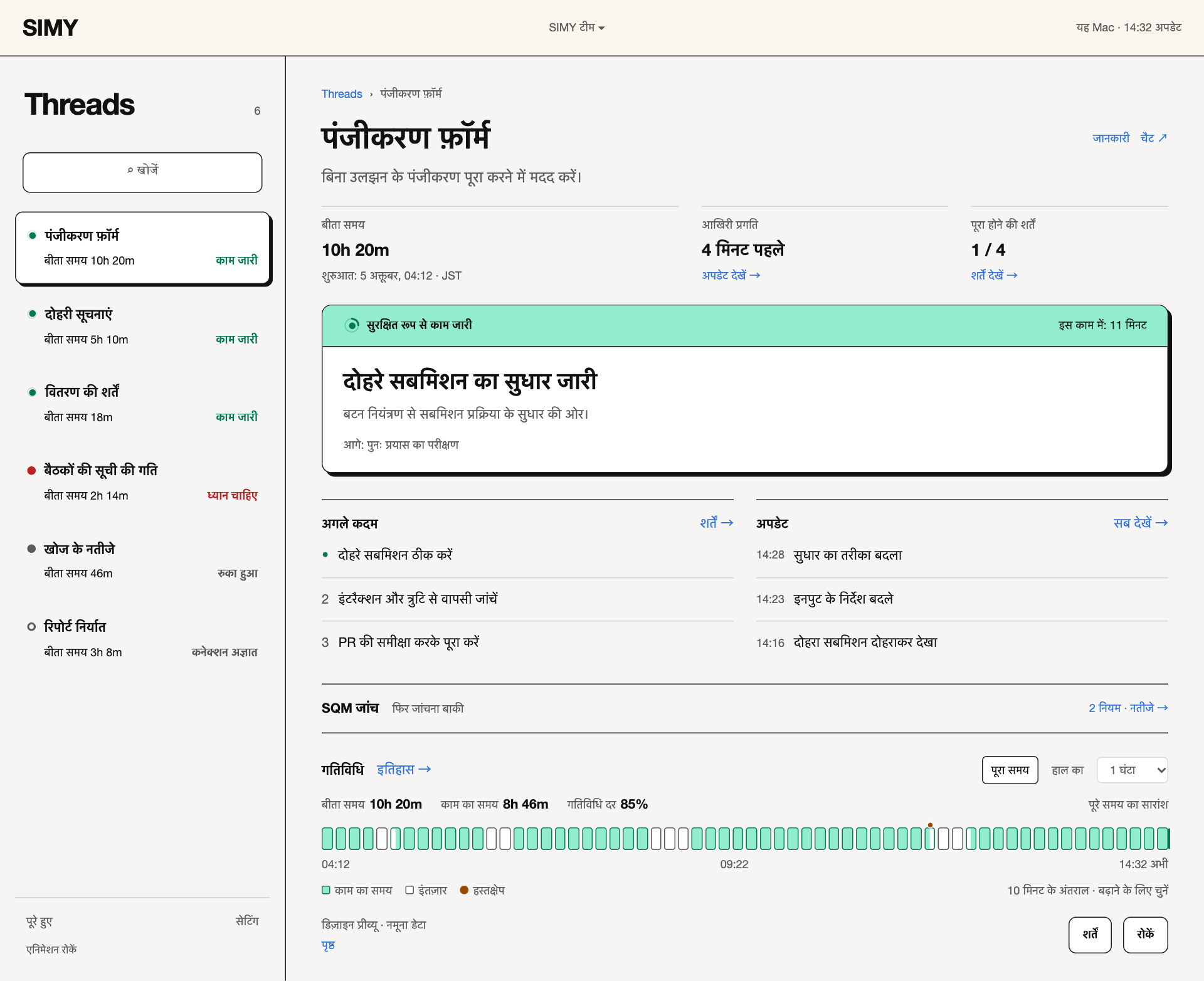Open the दोहरी सूचनाएं thread
Screen dimensions: 1204x981
click(x=143, y=327)
